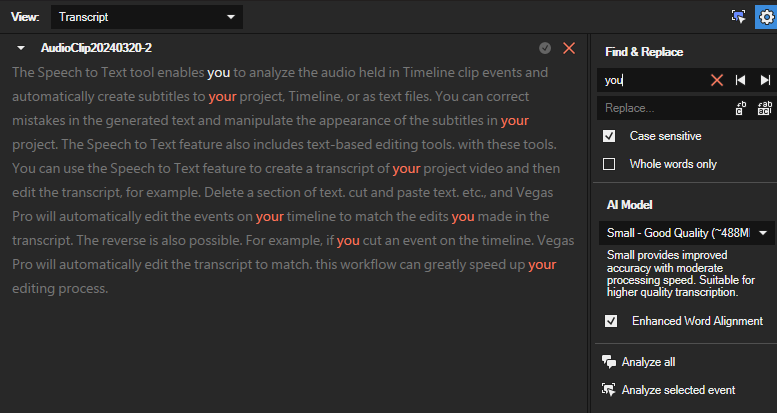Collapse the AudioClip20240320-2 transcript section

point(21,48)
